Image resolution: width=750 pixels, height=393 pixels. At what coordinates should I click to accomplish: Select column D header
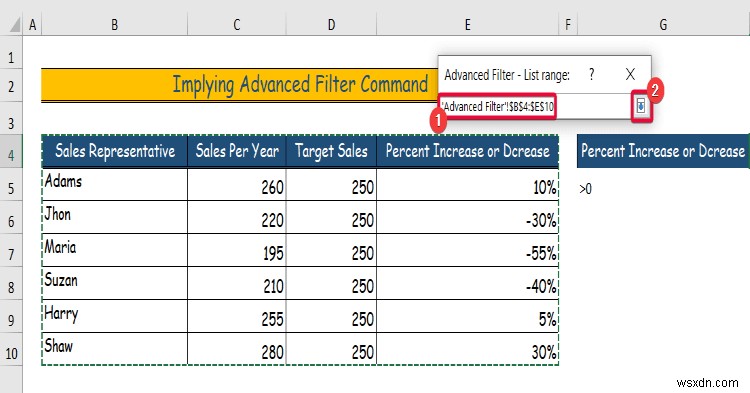331,25
